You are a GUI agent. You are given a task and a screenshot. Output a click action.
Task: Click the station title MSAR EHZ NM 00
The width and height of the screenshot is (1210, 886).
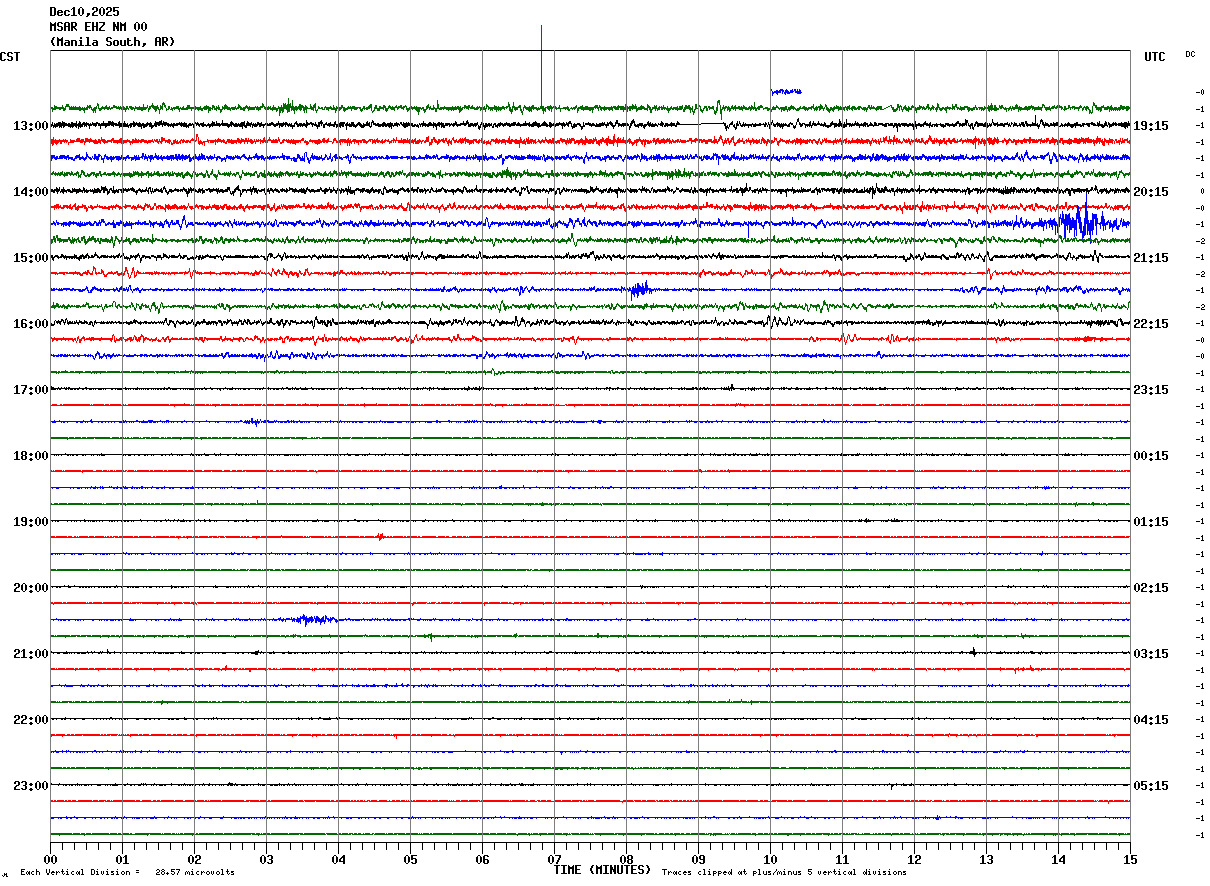(x=98, y=27)
